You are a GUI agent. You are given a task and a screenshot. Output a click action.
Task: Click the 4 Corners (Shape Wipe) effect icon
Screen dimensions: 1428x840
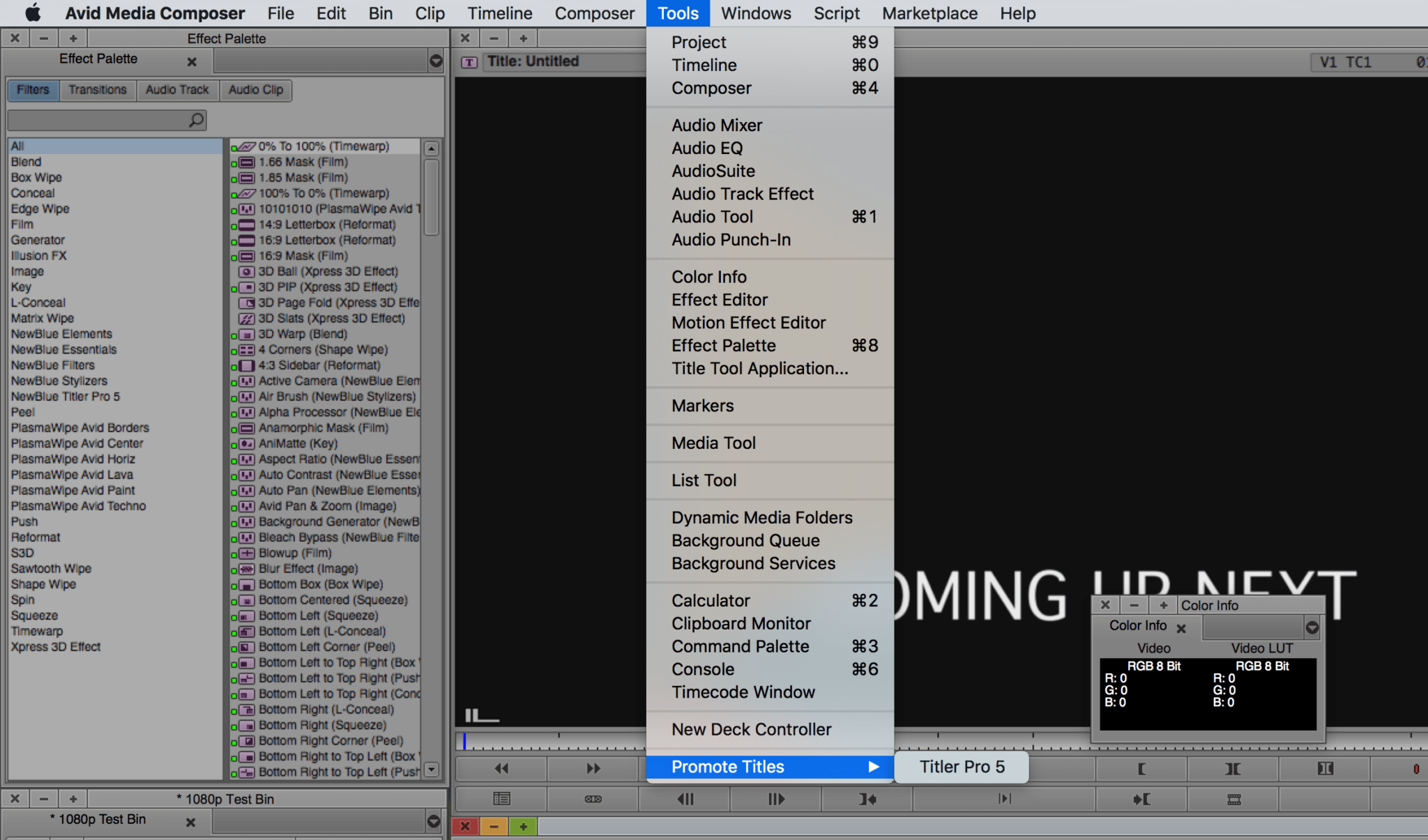coord(246,350)
